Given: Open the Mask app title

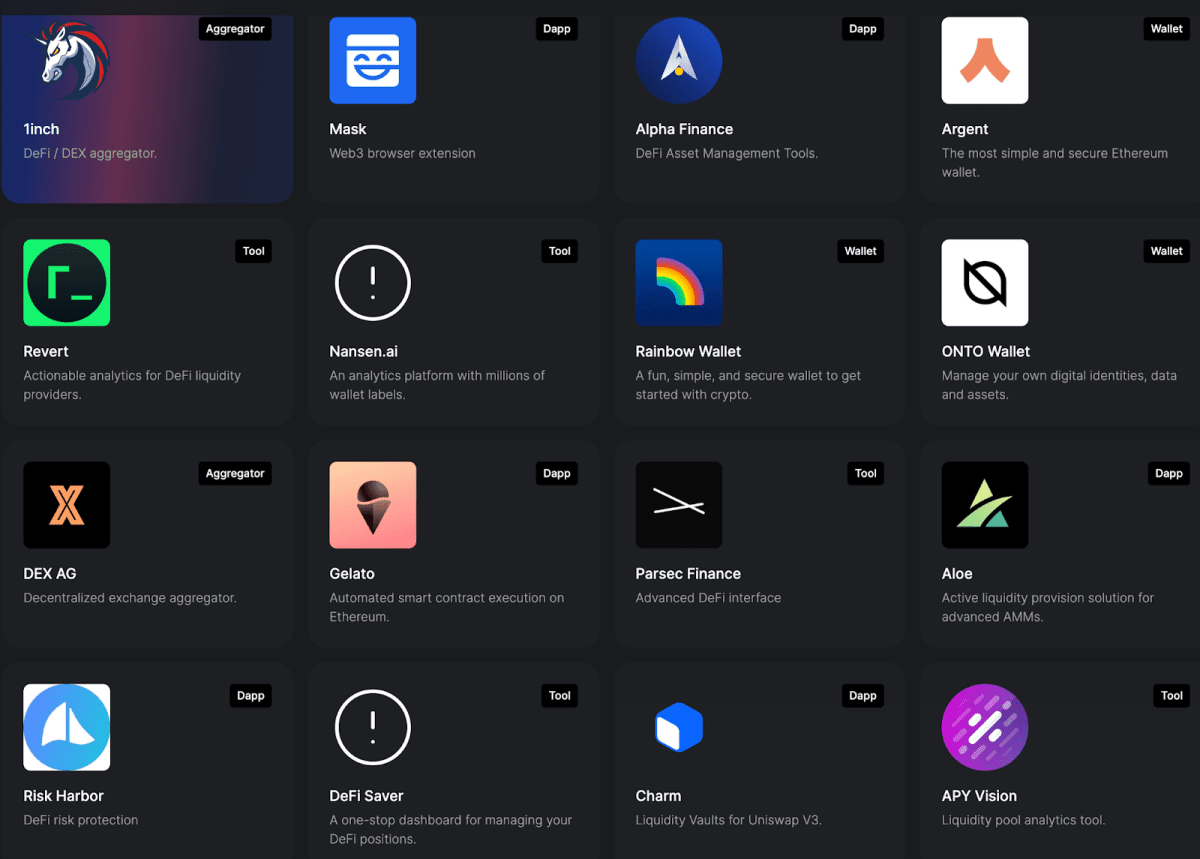Looking at the screenshot, I should click(348, 129).
